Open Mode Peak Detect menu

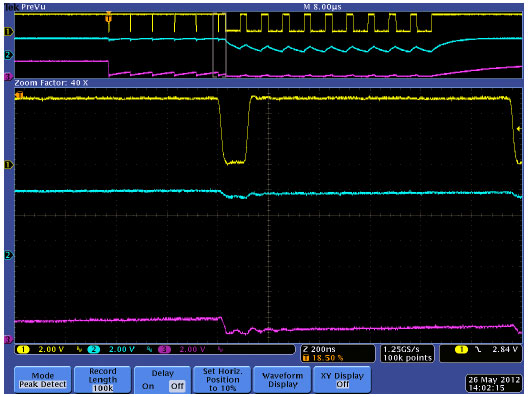[42, 380]
